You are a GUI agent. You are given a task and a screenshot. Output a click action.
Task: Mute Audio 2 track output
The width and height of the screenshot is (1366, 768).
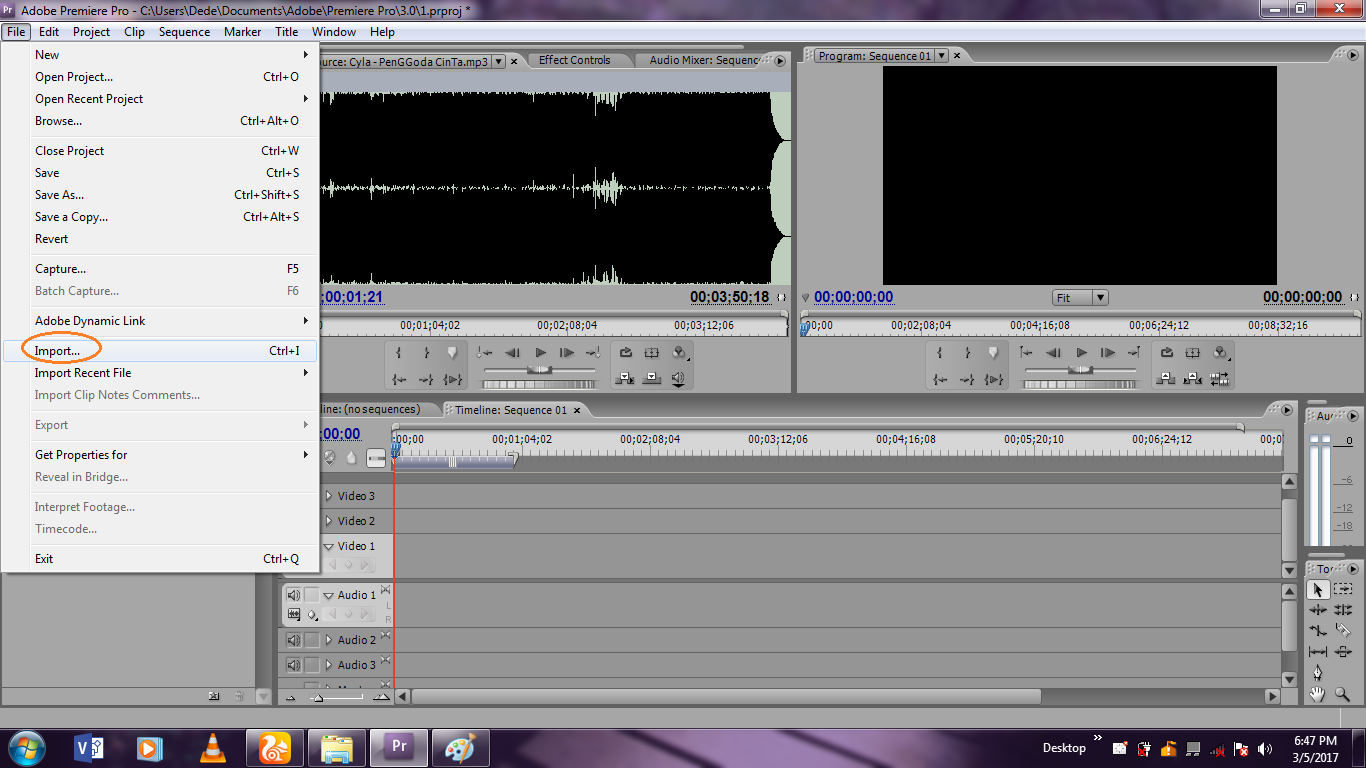point(294,640)
